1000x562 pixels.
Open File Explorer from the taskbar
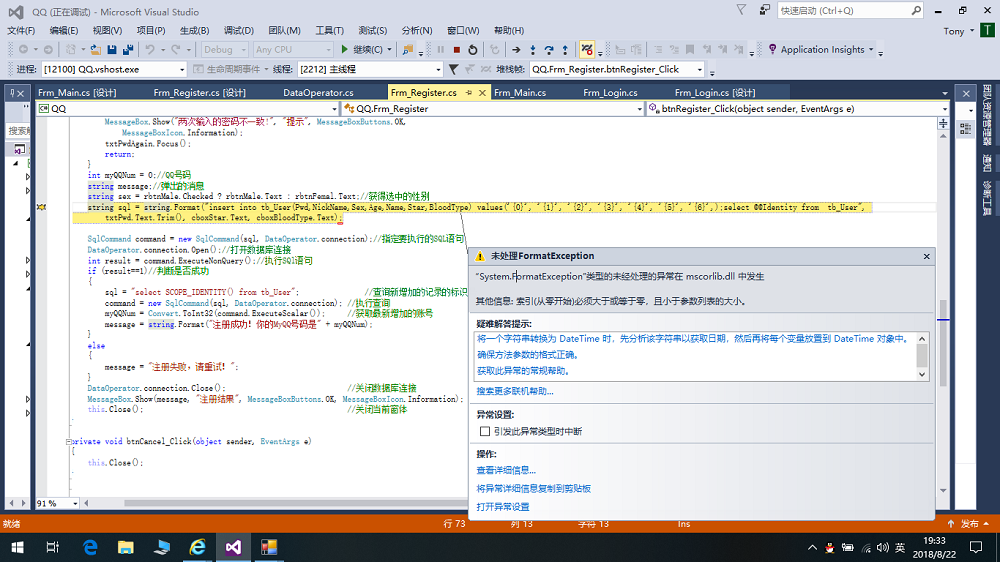(x=126, y=547)
